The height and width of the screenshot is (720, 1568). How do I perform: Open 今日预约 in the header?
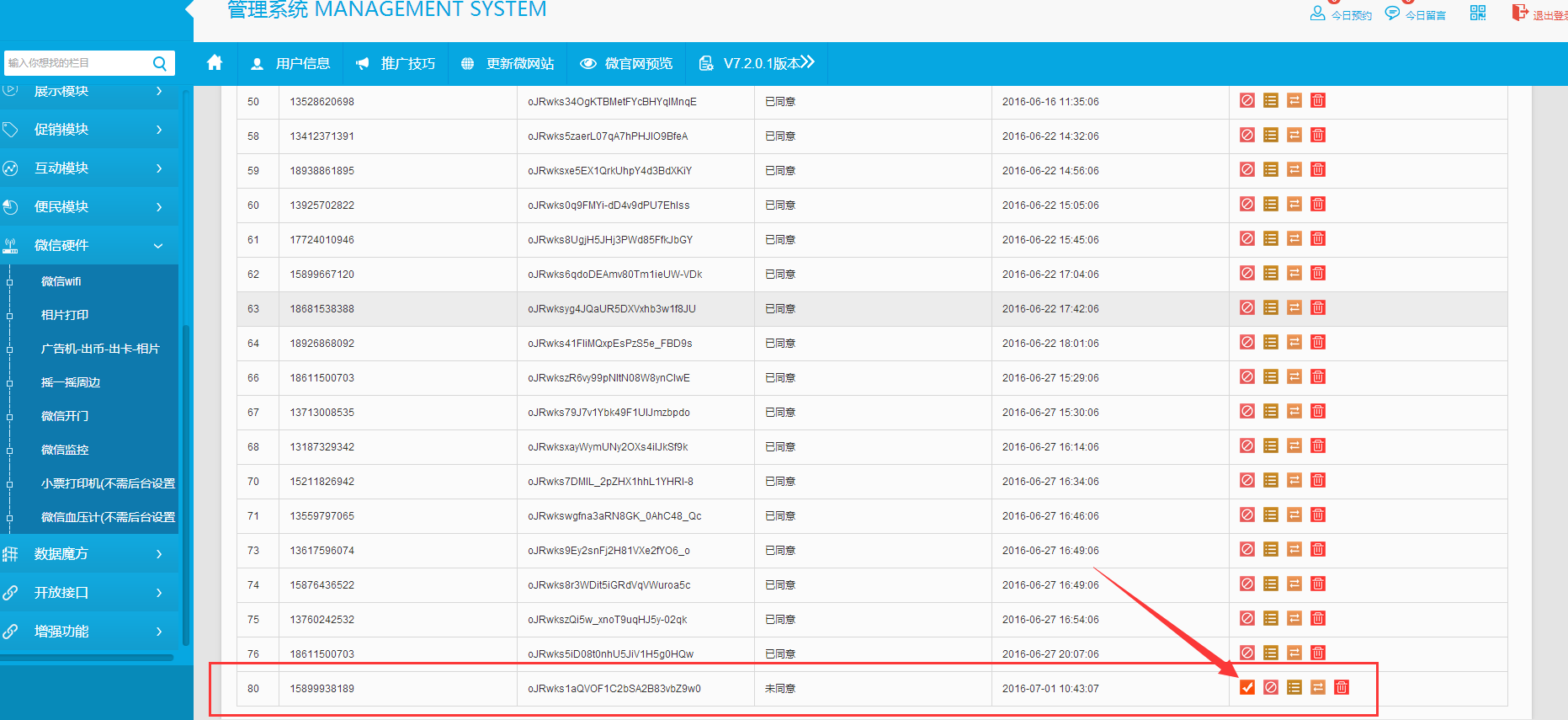(x=1341, y=14)
